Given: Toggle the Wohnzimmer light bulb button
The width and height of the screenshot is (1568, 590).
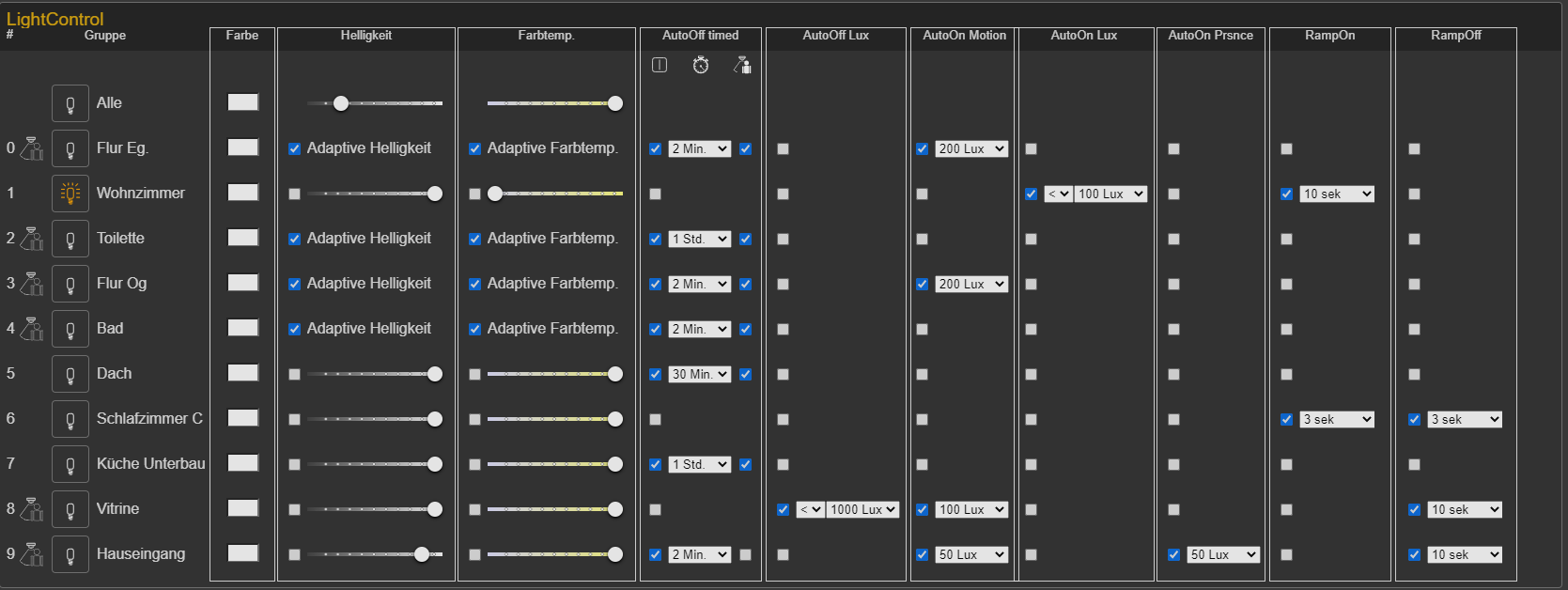Looking at the screenshot, I should pos(70,194).
